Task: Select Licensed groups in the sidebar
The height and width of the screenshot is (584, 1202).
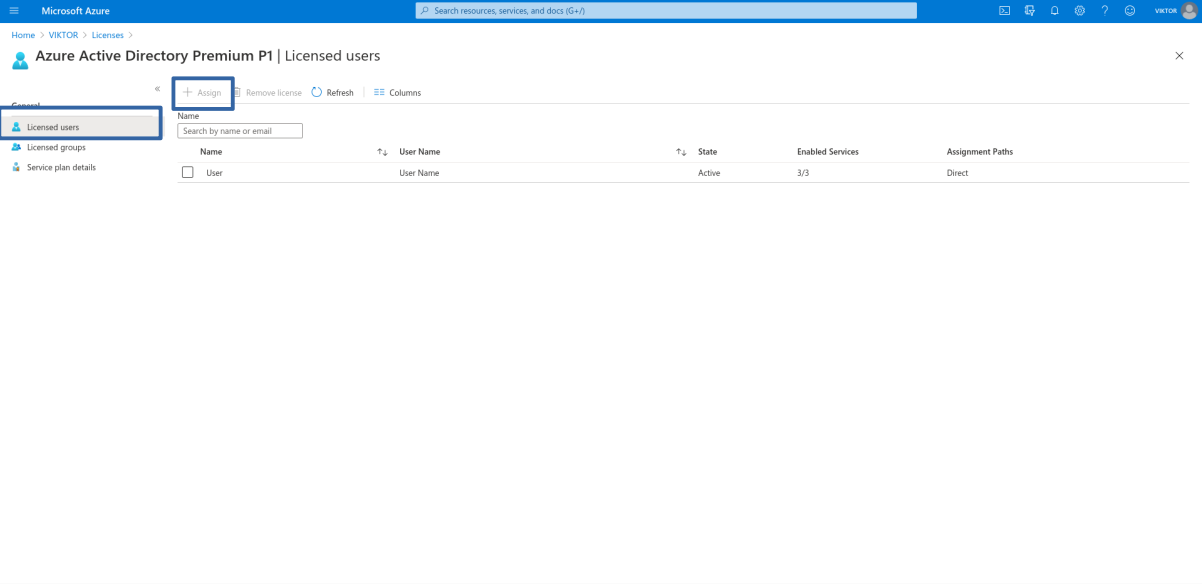Action: [x=56, y=147]
